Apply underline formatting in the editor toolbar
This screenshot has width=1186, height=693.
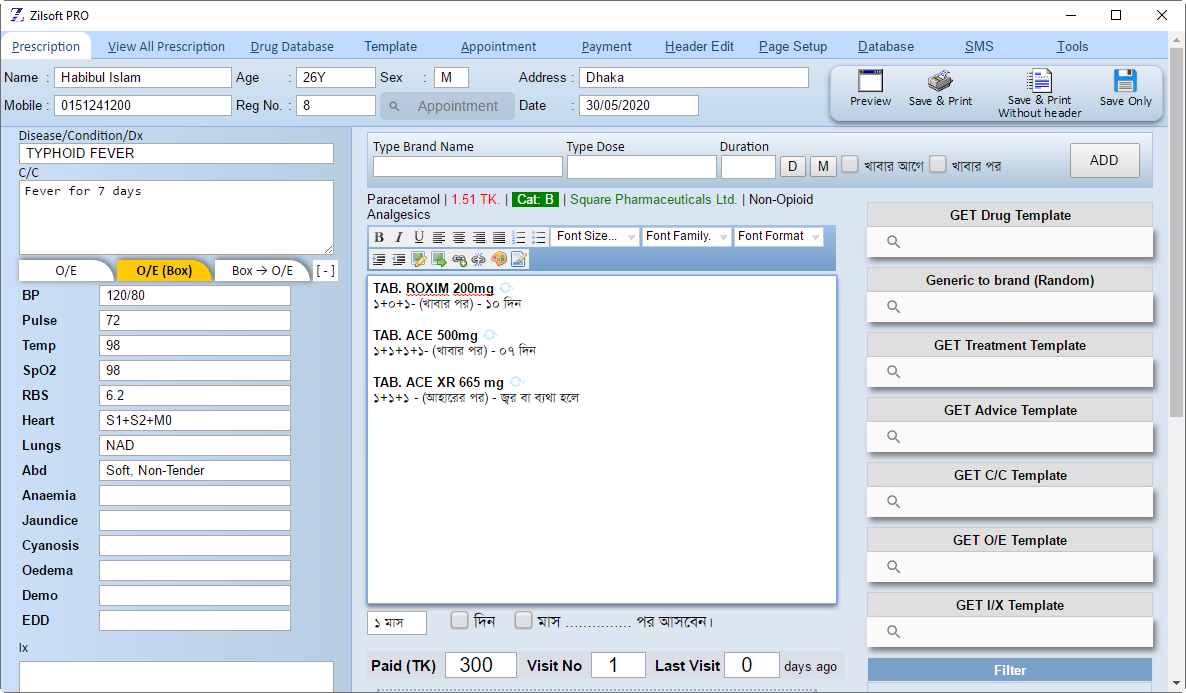click(418, 238)
